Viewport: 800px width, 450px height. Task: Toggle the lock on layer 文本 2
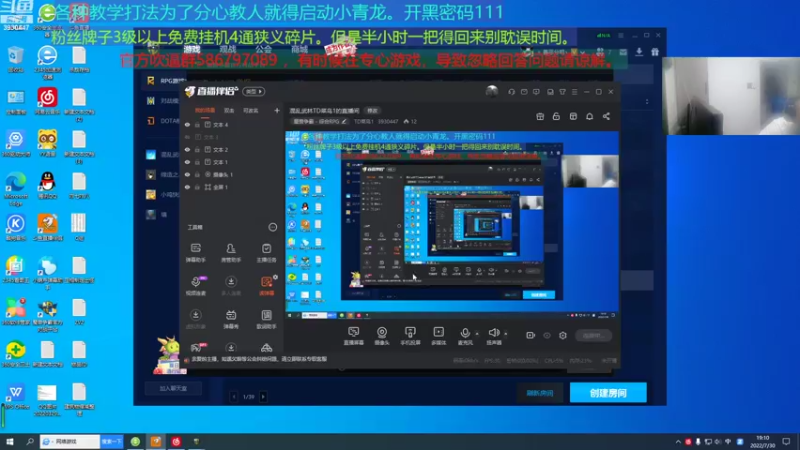(197, 149)
